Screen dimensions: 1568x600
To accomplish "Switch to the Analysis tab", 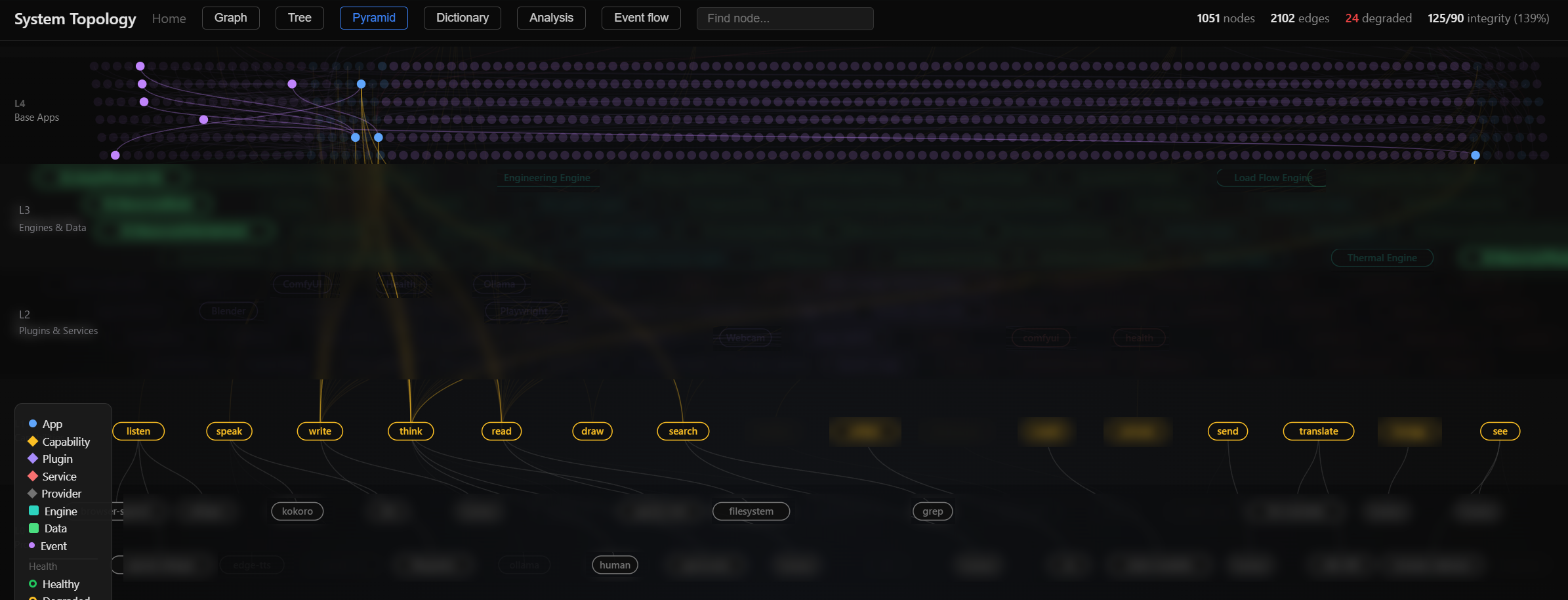I will 551,18.
